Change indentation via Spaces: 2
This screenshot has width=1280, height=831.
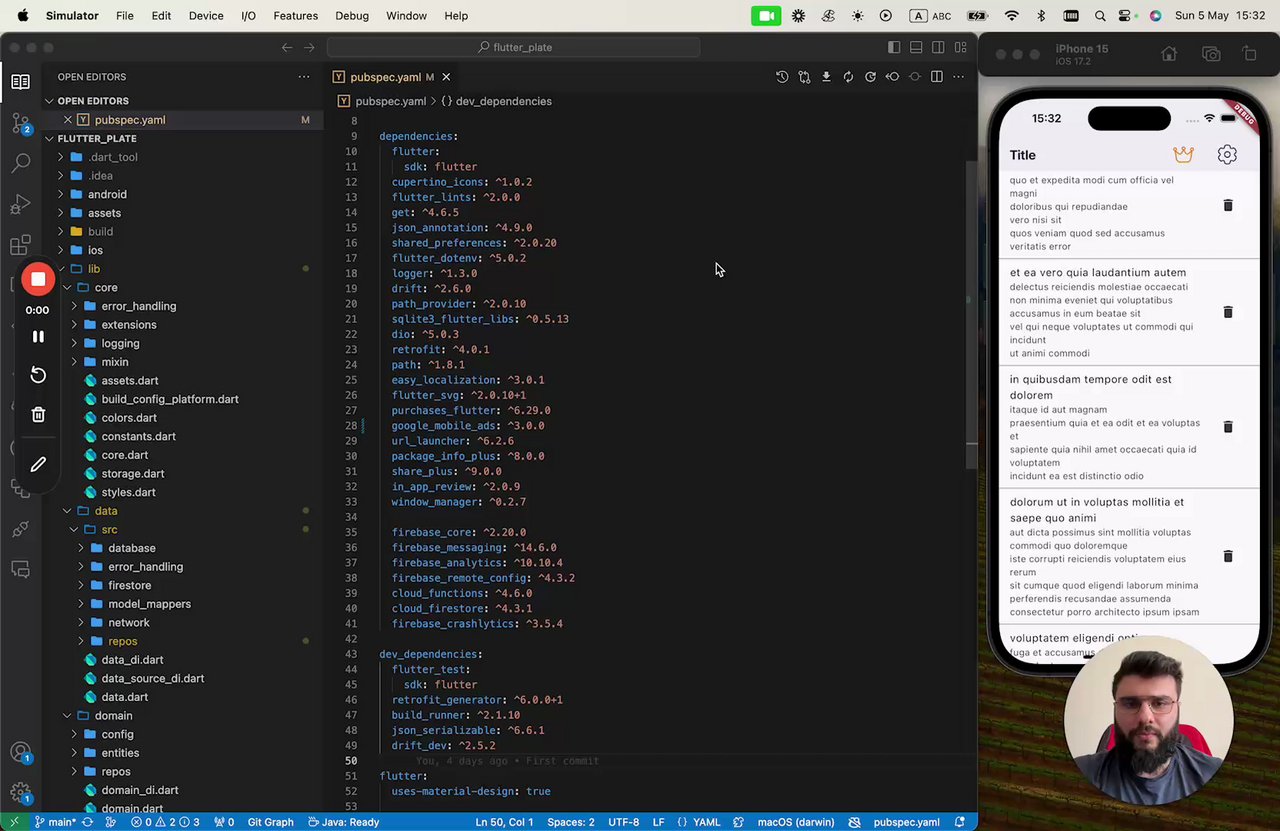[x=571, y=822]
